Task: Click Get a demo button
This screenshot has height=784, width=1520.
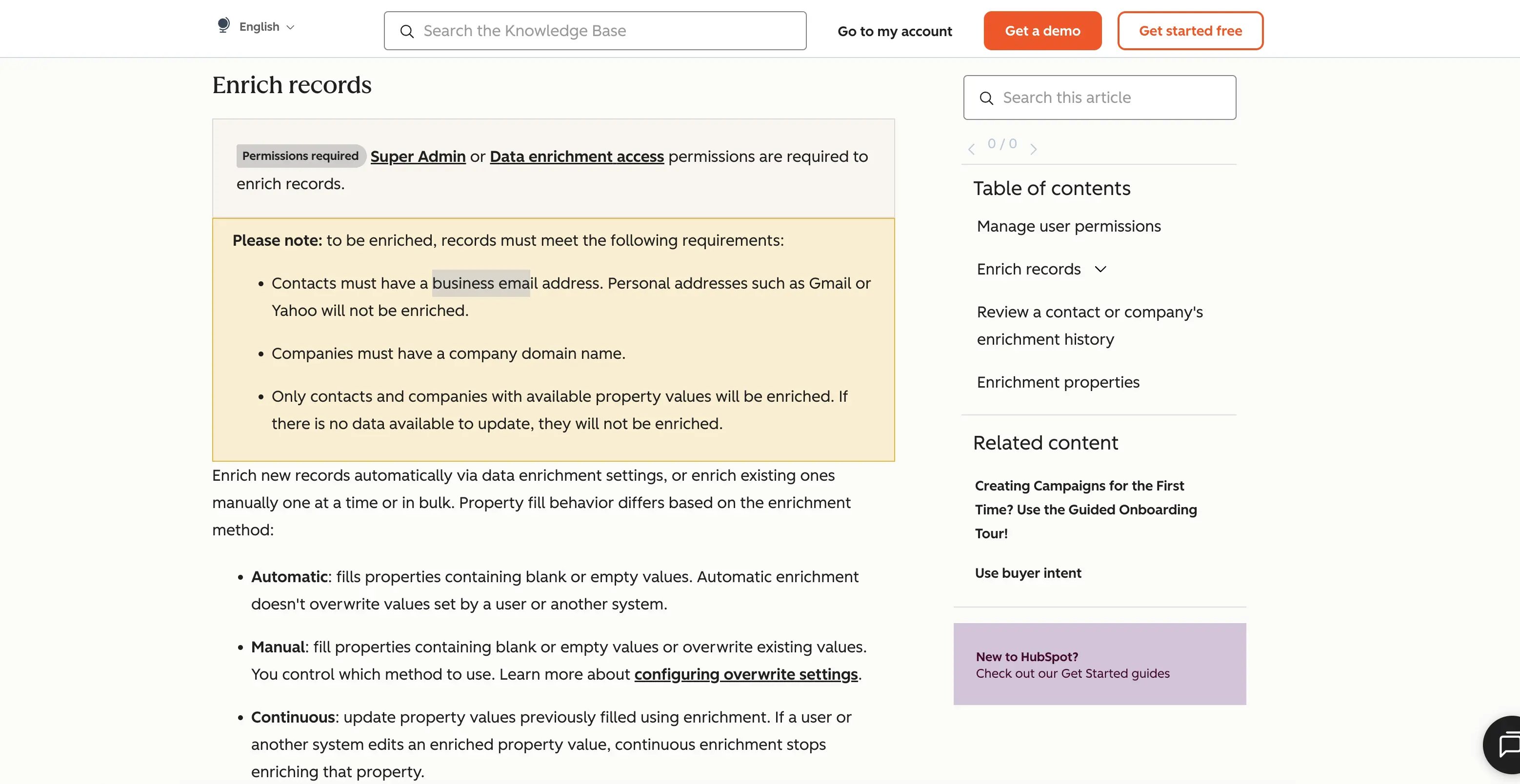Action: [1042, 31]
